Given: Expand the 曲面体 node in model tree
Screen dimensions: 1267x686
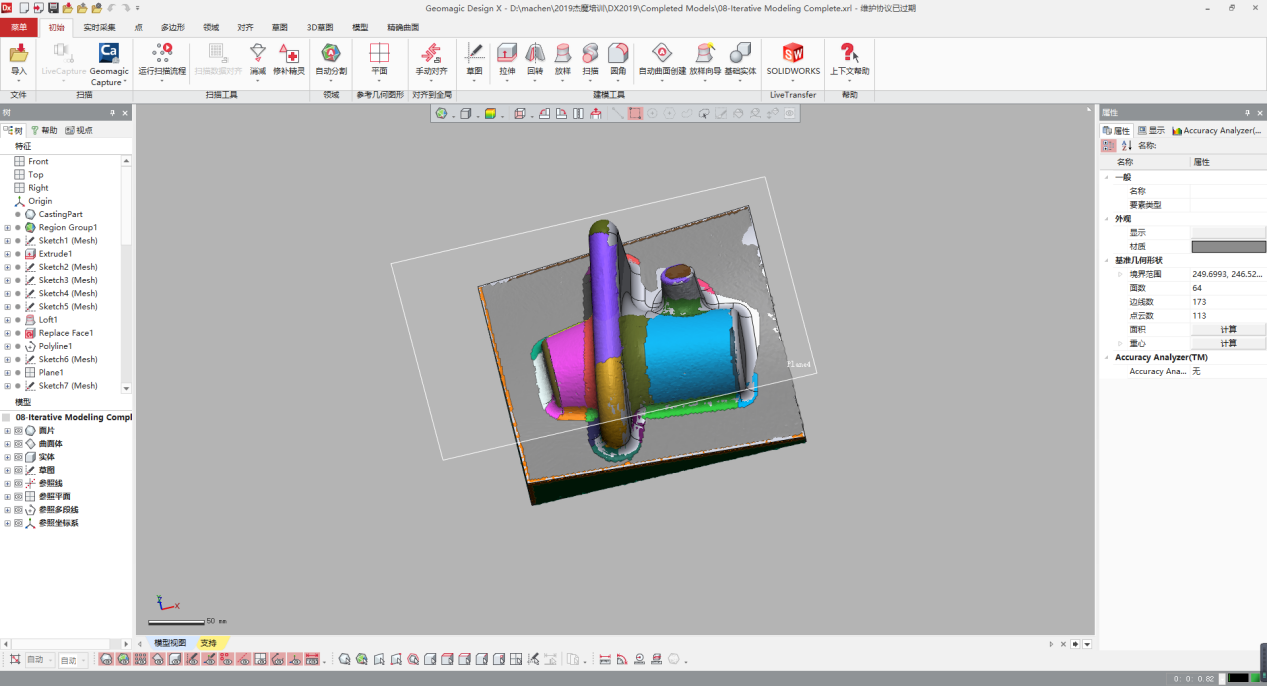Looking at the screenshot, I should 7,444.
